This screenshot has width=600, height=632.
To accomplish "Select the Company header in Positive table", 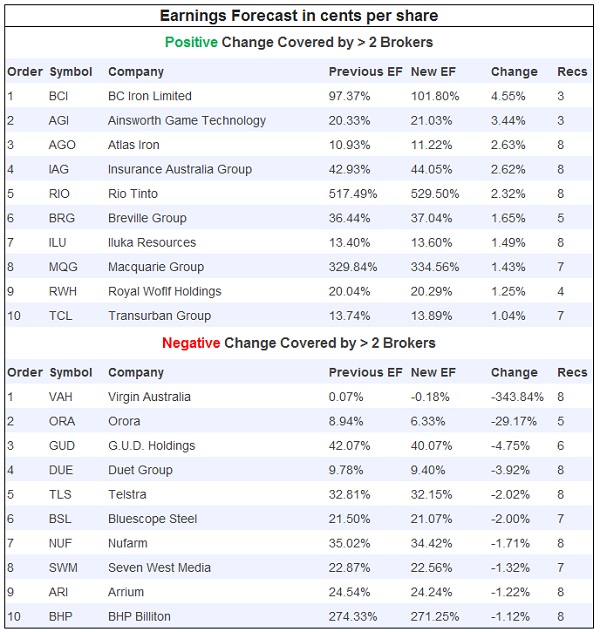I will 136,72.
